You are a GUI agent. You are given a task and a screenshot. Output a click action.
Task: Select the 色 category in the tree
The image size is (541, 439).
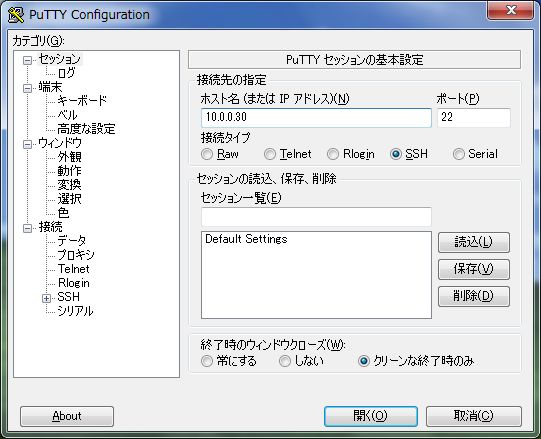click(x=63, y=213)
